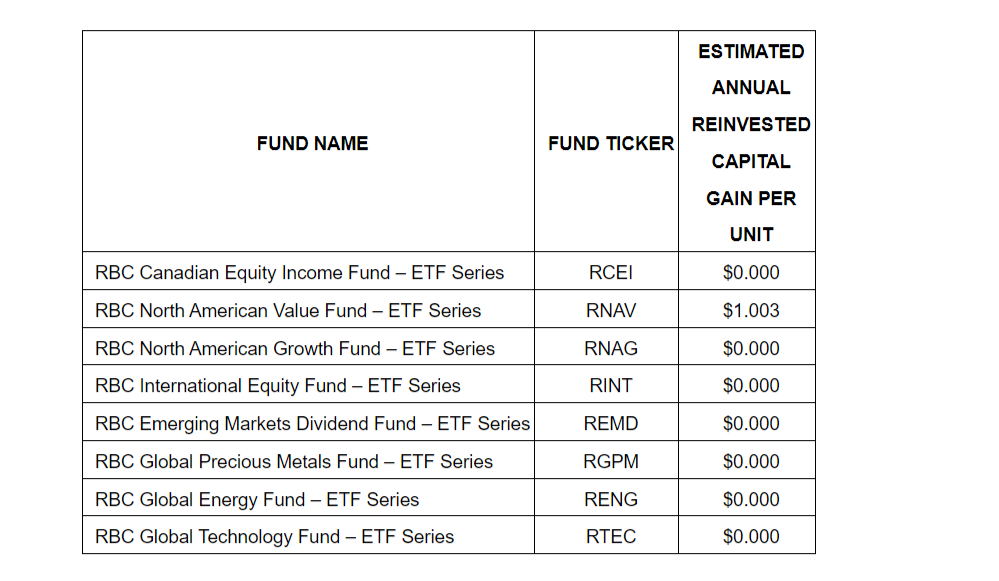999x581 pixels.
Task: Select the RGPM ticker symbol
Action: 610,461
